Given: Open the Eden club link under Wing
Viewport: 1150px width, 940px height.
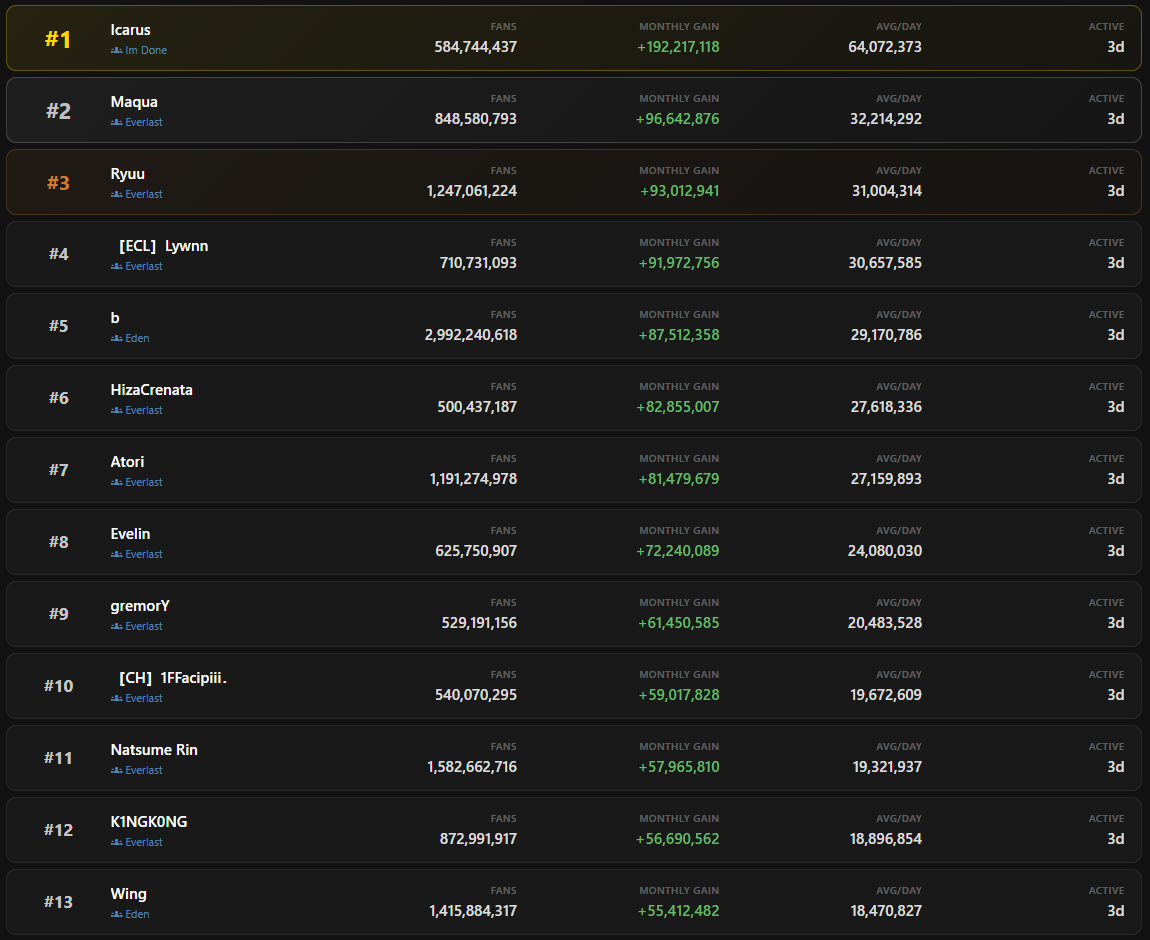Looking at the screenshot, I should [x=137, y=914].
